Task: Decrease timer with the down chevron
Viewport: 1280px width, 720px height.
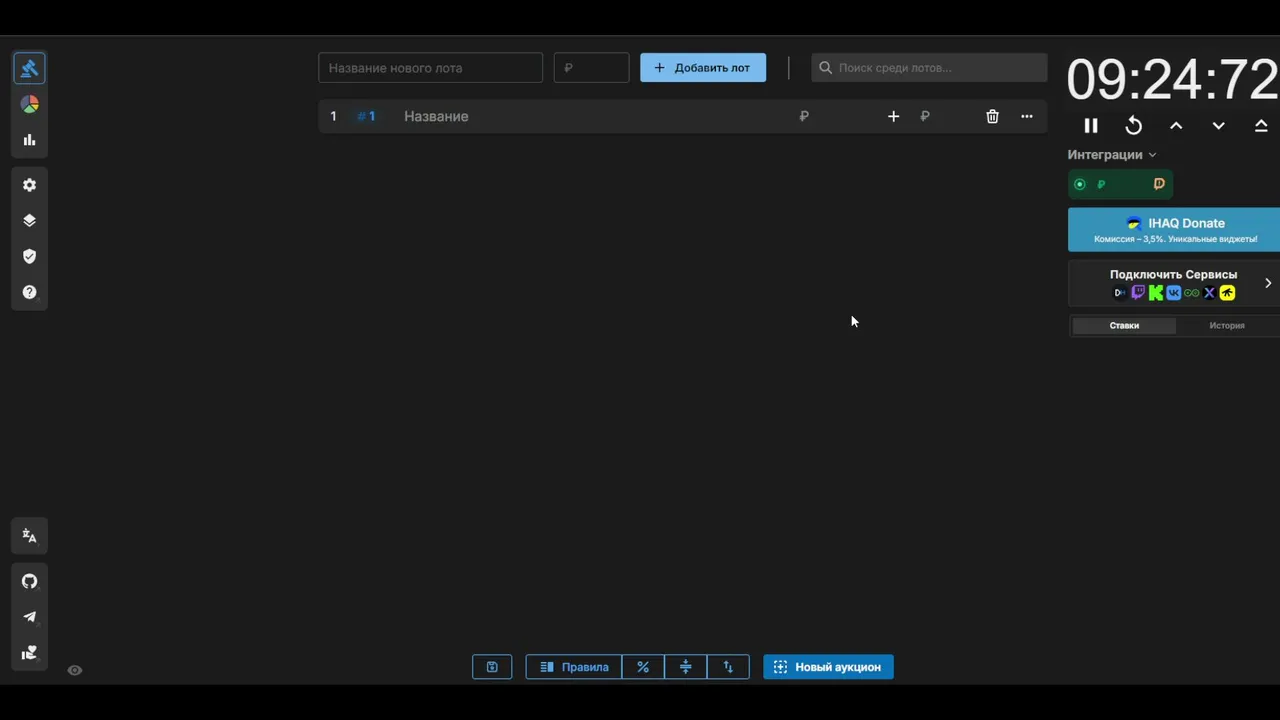Action: (1218, 126)
